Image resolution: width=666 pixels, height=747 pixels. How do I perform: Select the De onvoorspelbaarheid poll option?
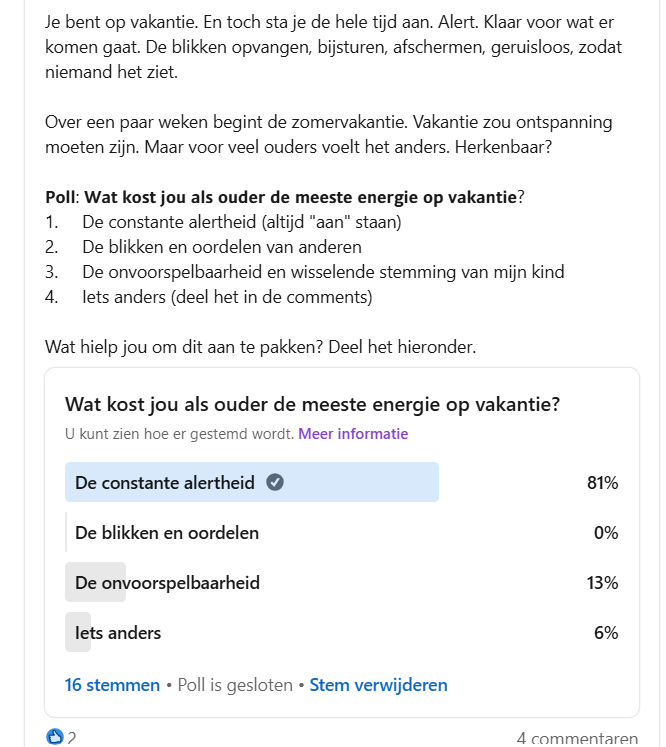[342, 582]
